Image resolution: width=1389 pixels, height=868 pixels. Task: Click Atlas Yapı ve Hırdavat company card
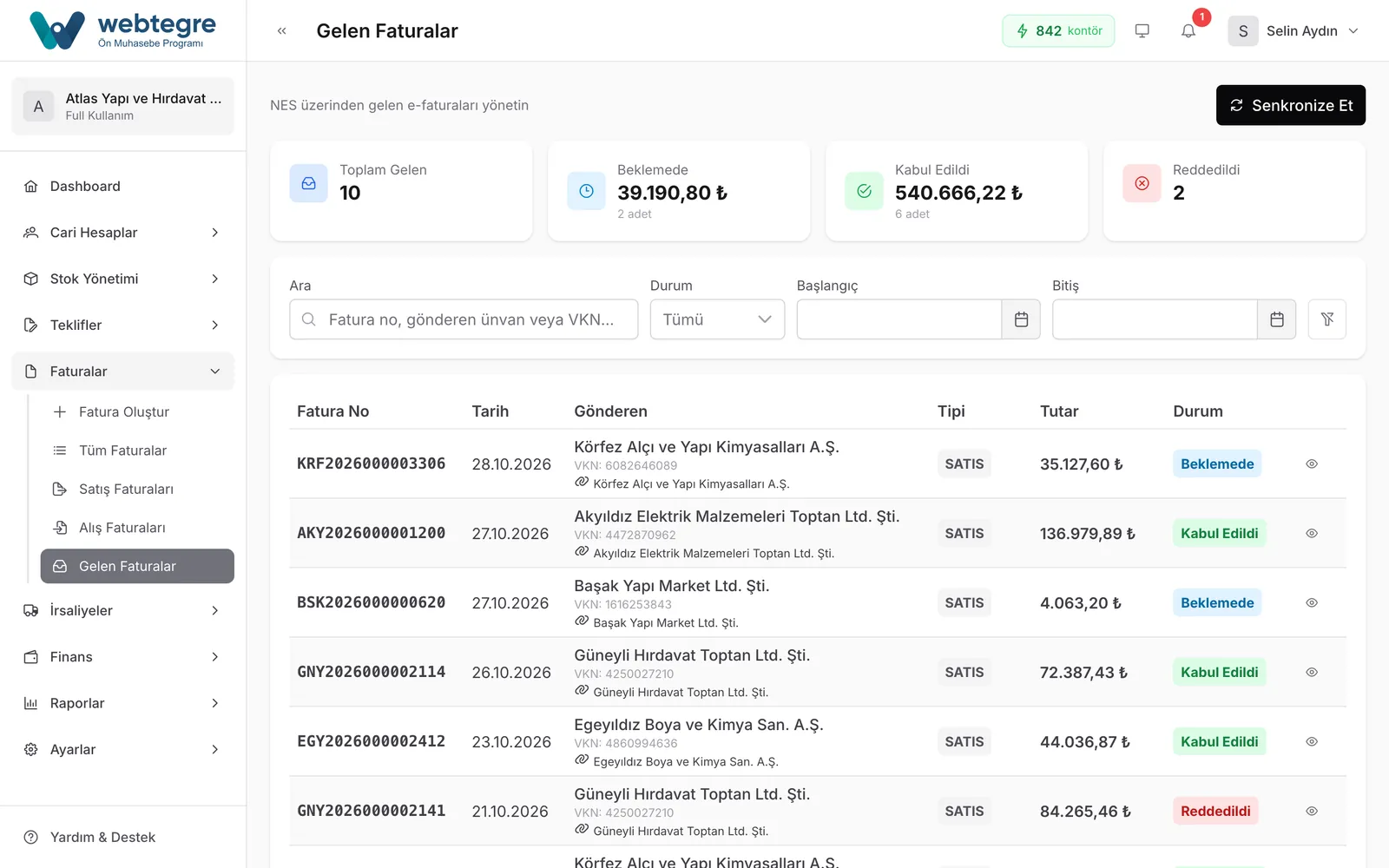pos(122,106)
